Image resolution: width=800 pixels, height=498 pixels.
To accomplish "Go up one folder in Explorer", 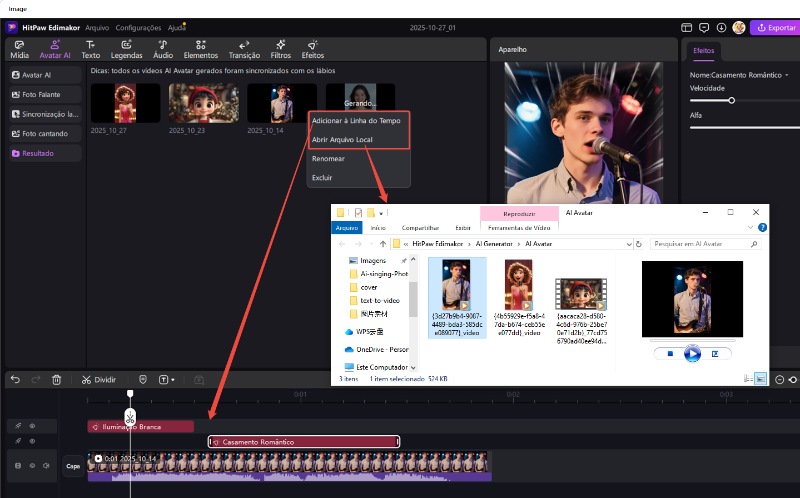I will pos(383,244).
